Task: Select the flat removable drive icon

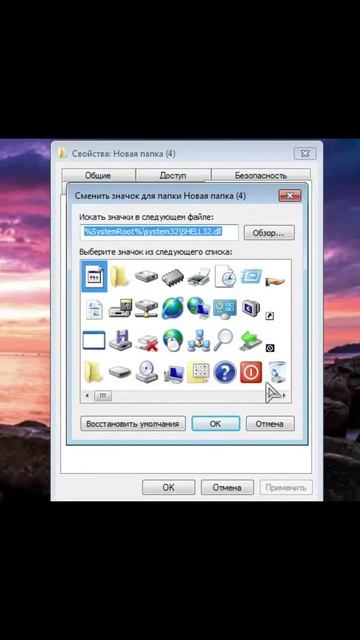Action: [120, 372]
